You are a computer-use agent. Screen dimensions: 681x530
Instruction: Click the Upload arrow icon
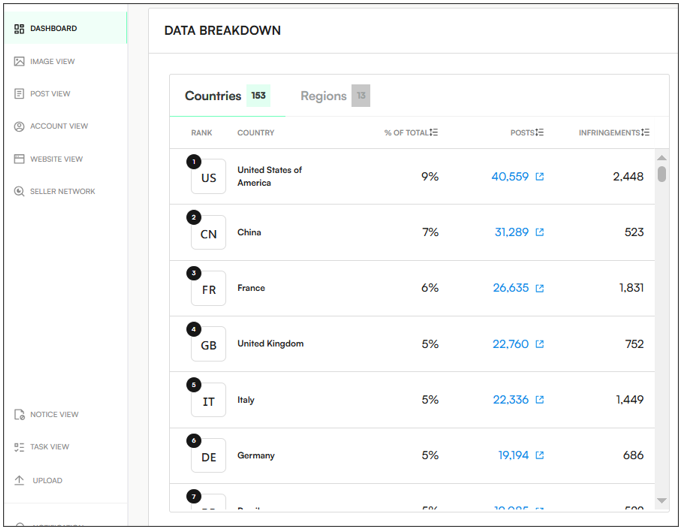coord(19,480)
